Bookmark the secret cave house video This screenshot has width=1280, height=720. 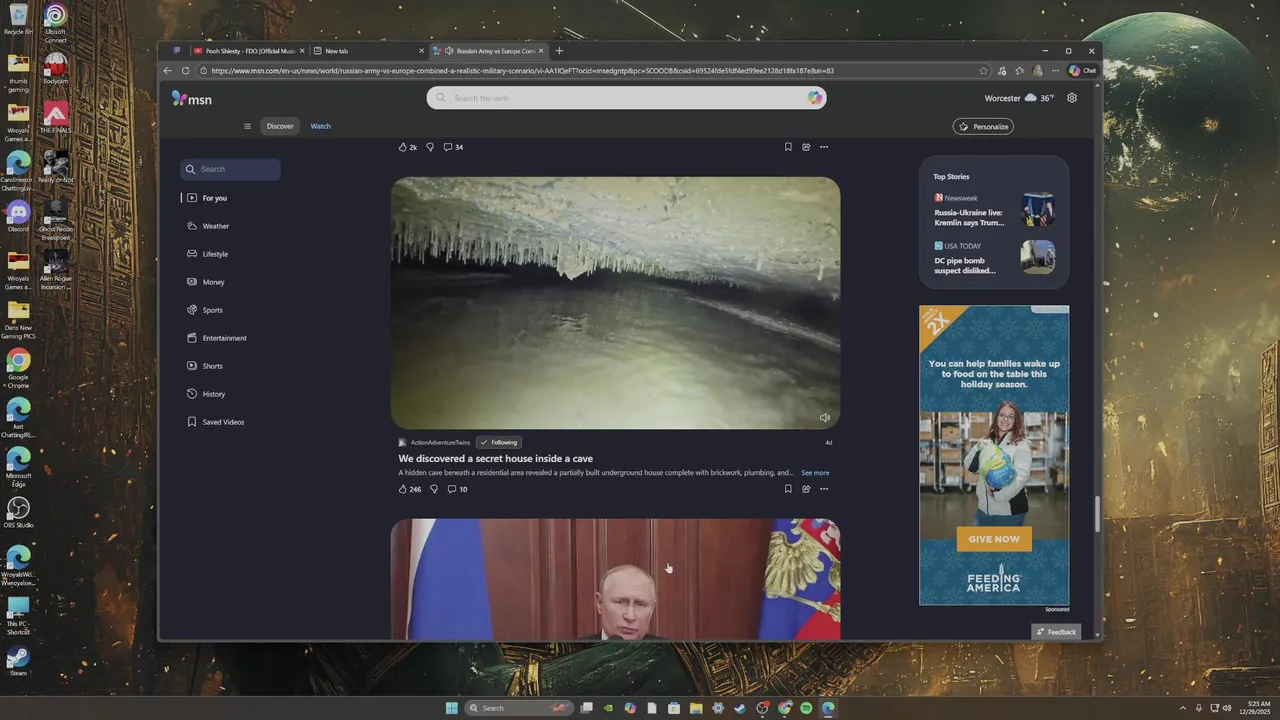pyautogui.click(x=788, y=489)
